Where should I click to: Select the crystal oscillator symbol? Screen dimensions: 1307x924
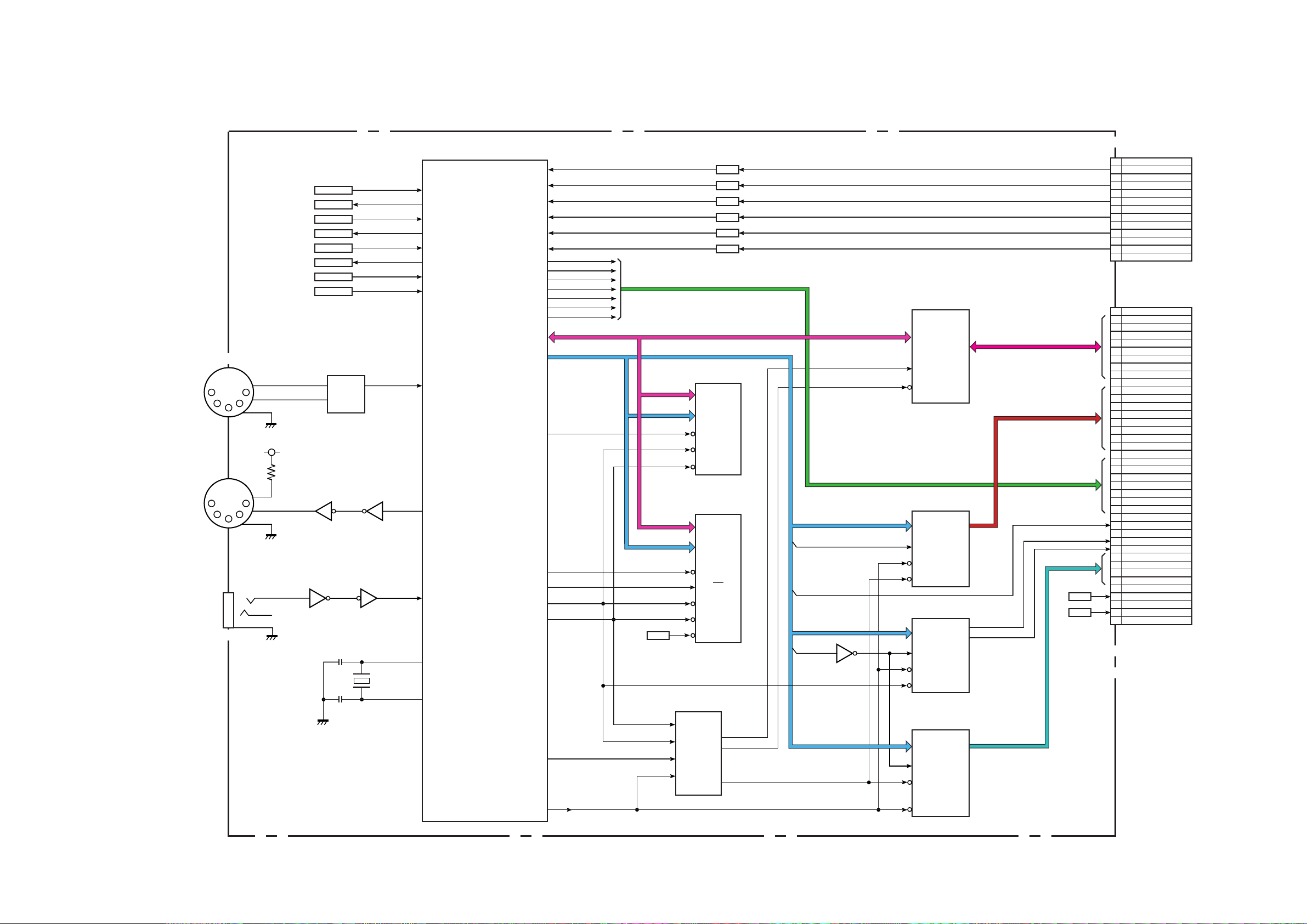coord(361,681)
